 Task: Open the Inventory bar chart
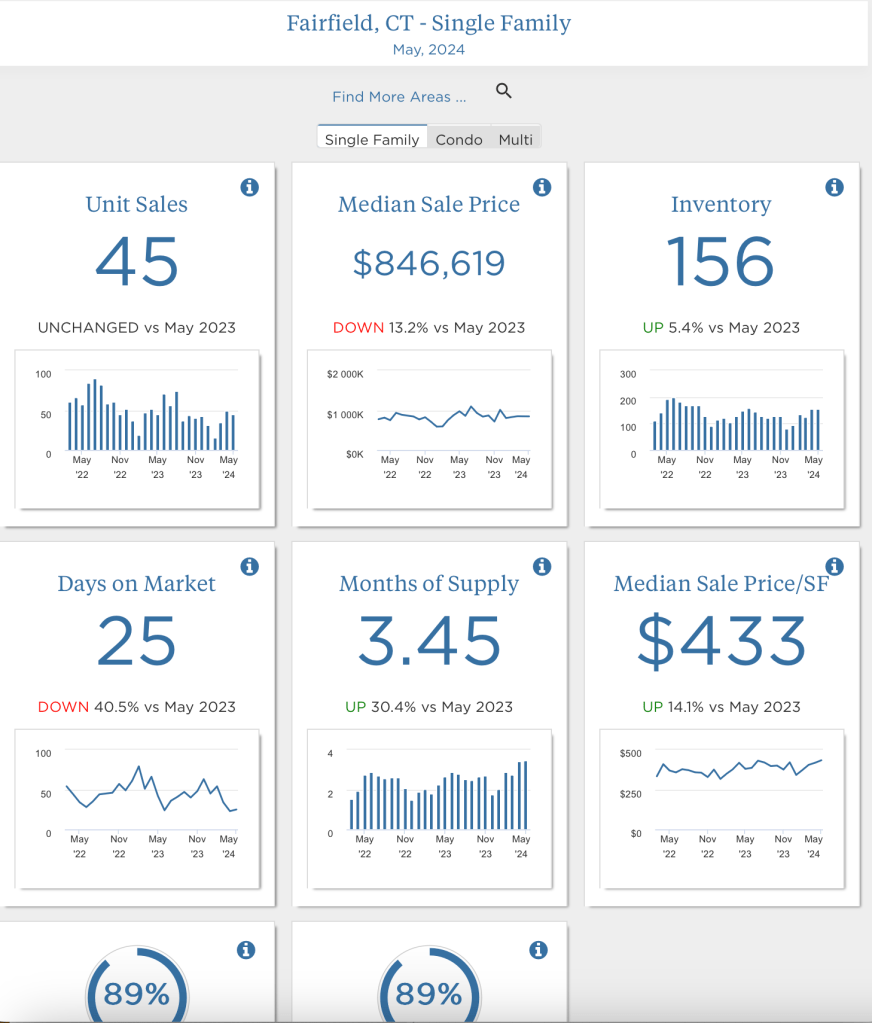pos(721,428)
